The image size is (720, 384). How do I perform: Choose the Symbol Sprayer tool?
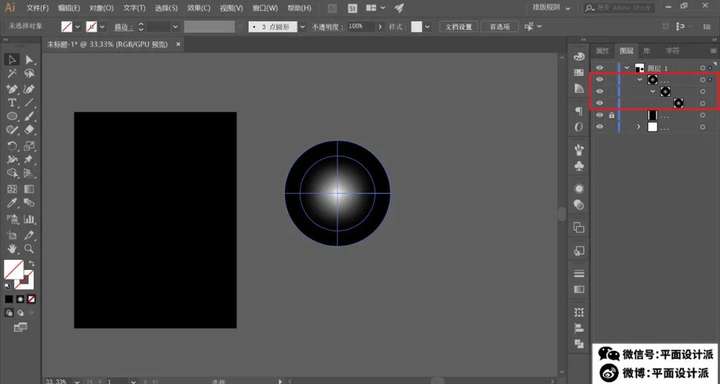coord(12,219)
